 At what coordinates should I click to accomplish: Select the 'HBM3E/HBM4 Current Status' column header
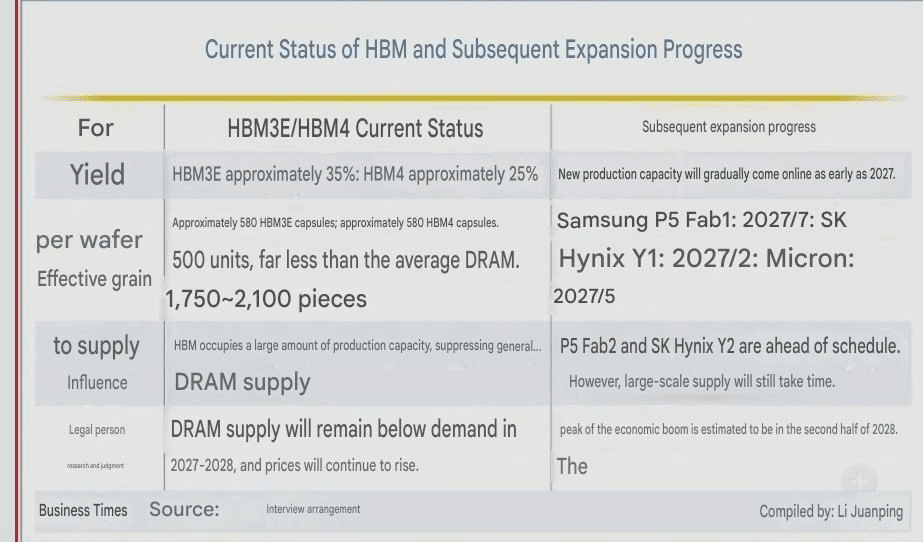coord(355,128)
